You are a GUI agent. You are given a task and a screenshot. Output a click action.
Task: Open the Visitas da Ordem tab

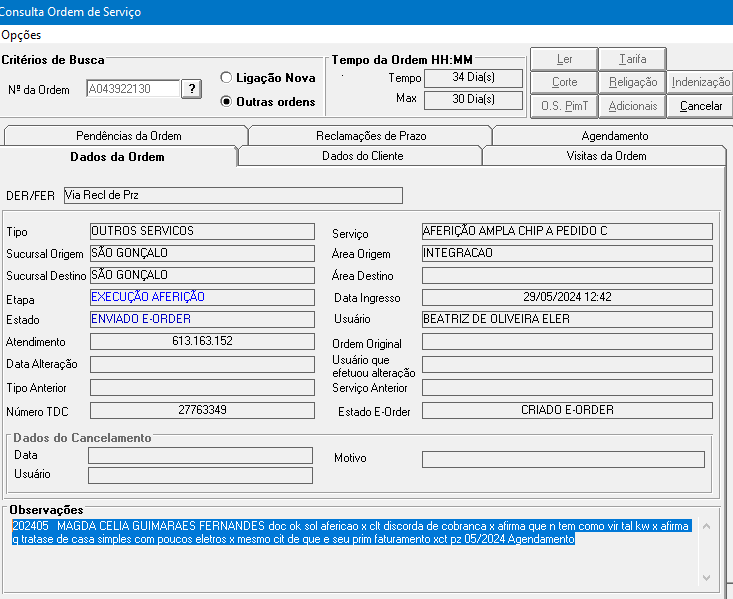(x=606, y=156)
